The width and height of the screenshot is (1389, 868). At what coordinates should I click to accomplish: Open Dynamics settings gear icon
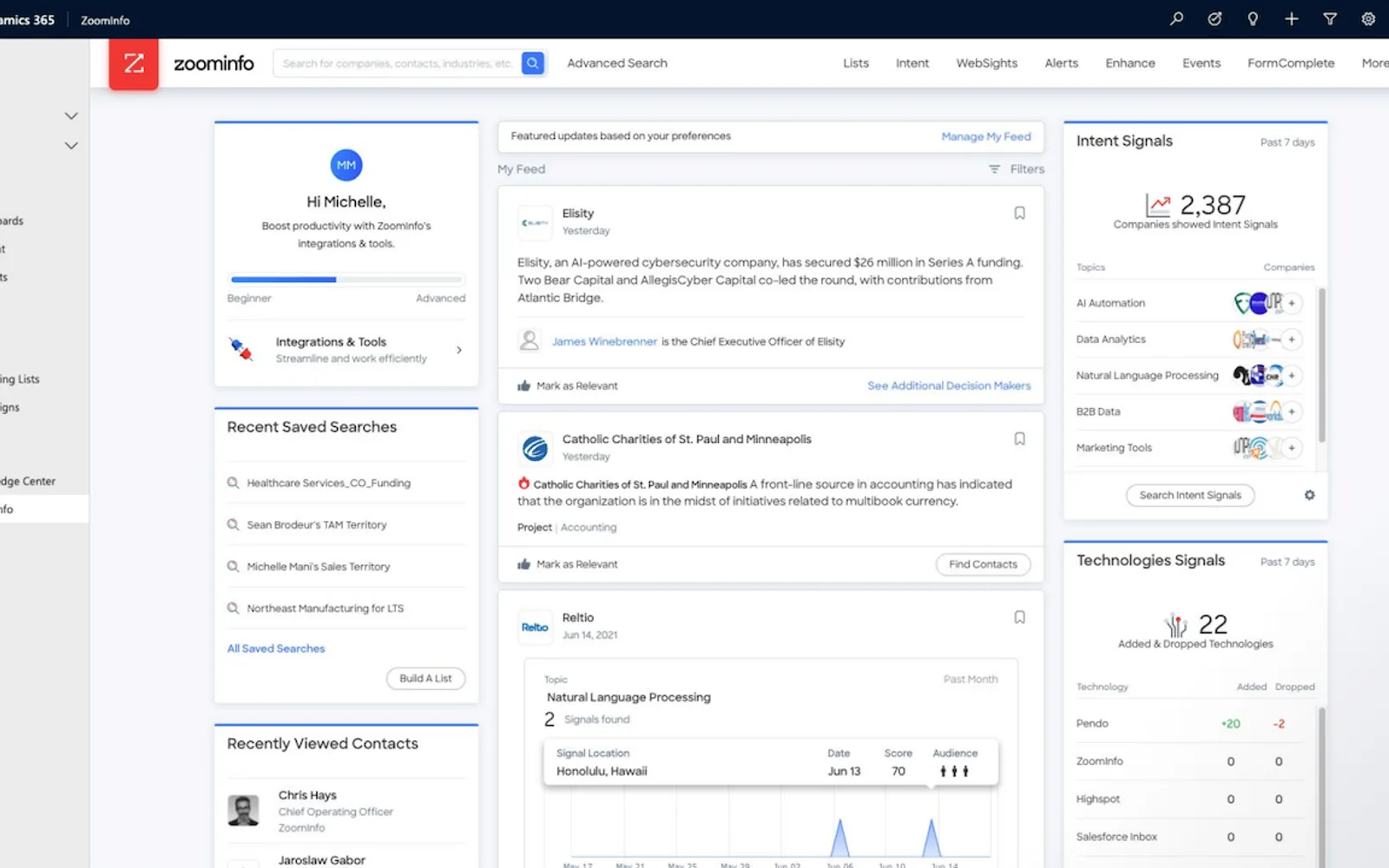pos(1368,19)
